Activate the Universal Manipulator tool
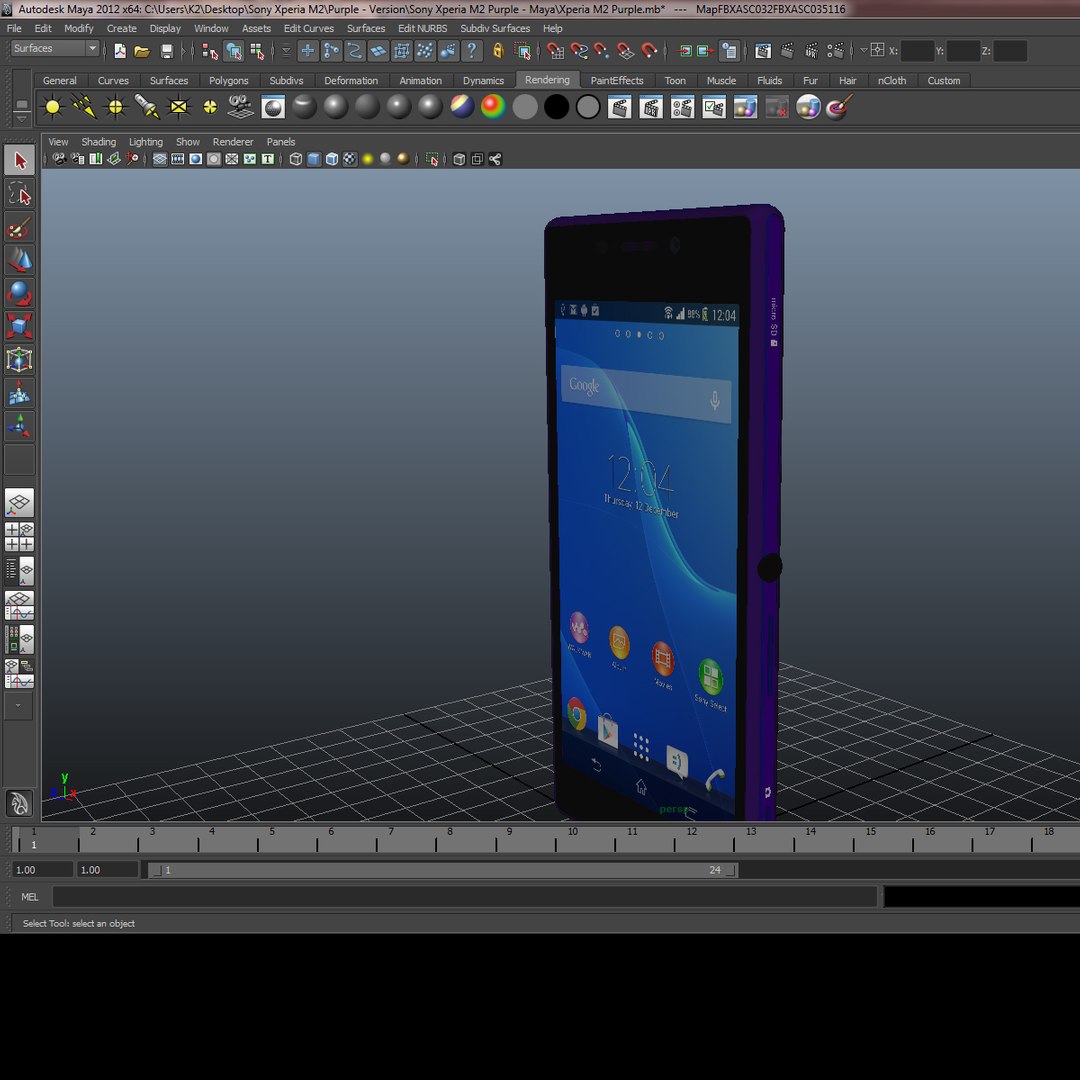Screen dimensions: 1080x1080 click(19, 360)
